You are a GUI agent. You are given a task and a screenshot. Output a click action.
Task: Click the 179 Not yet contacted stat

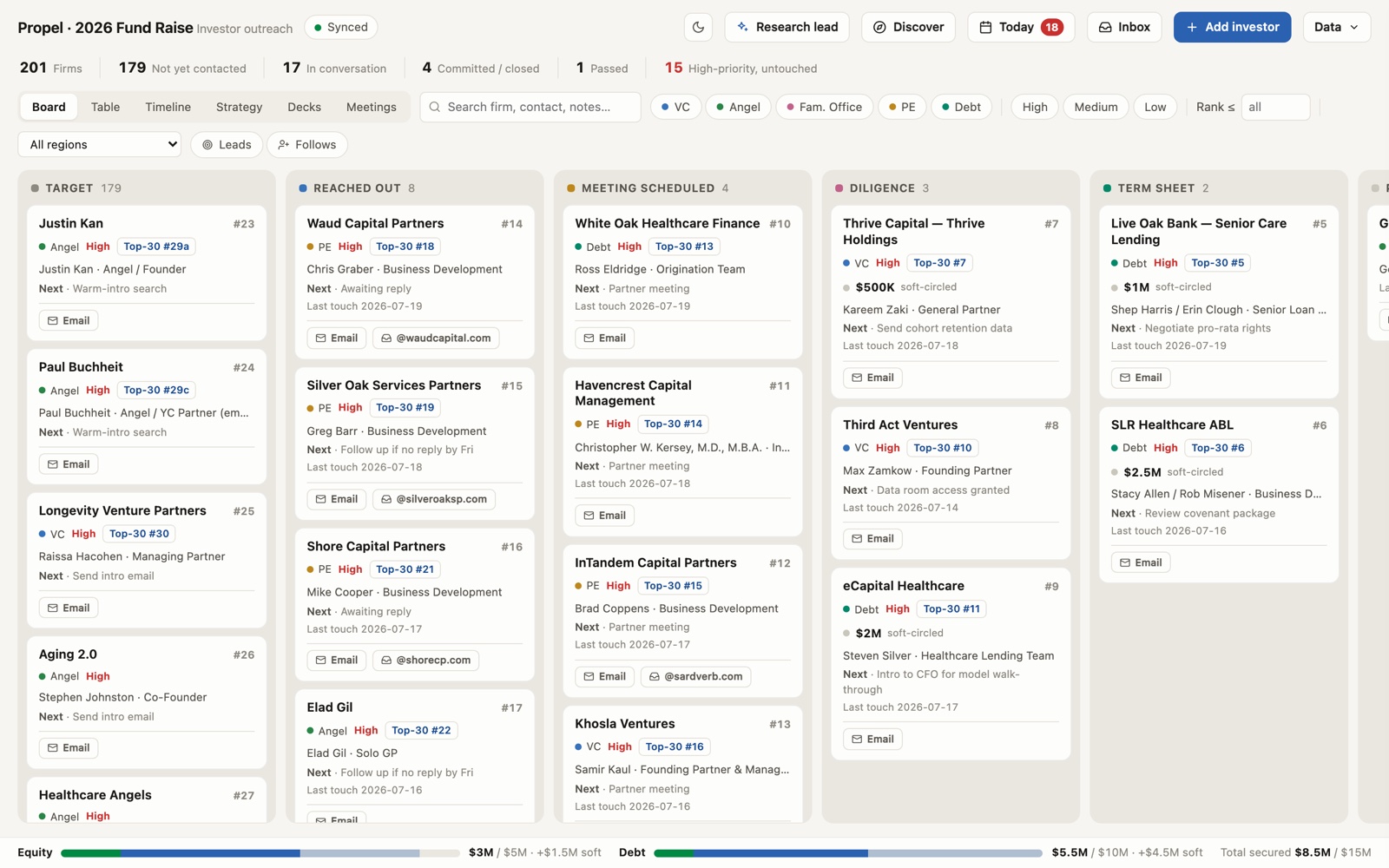click(182, 68)
